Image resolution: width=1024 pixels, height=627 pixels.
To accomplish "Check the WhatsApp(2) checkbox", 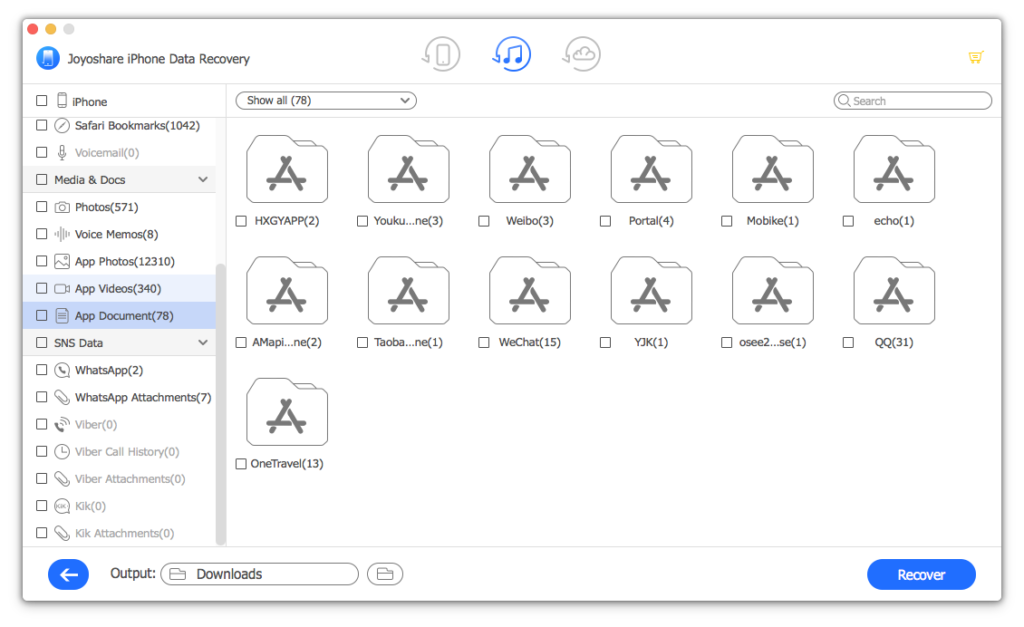I will (x=42, y=370).
